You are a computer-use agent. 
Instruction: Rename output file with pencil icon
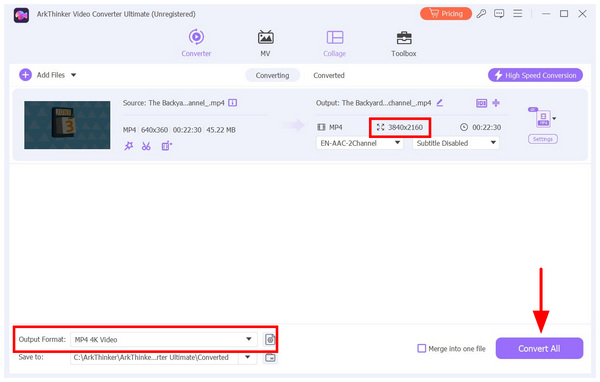440,103
